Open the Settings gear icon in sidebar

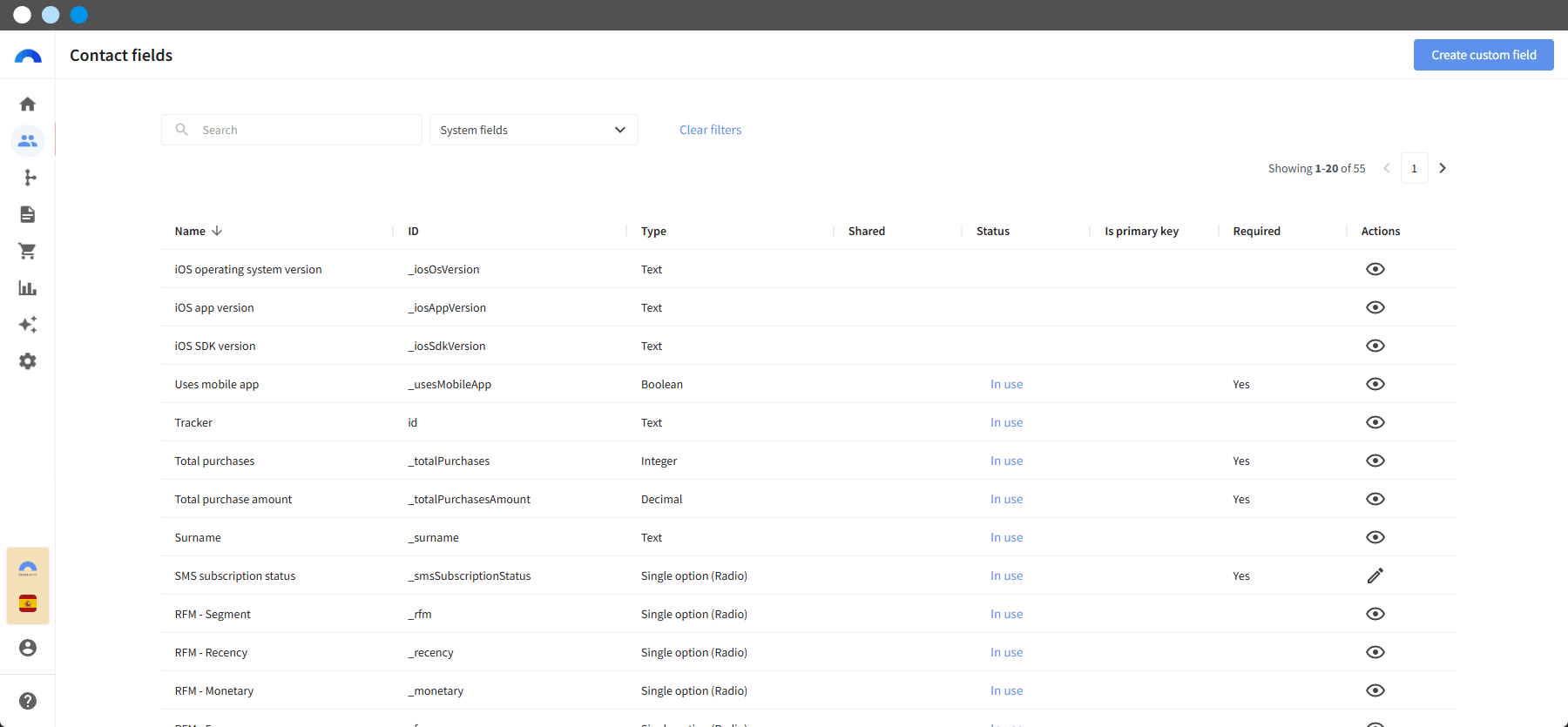click(28, 361)
